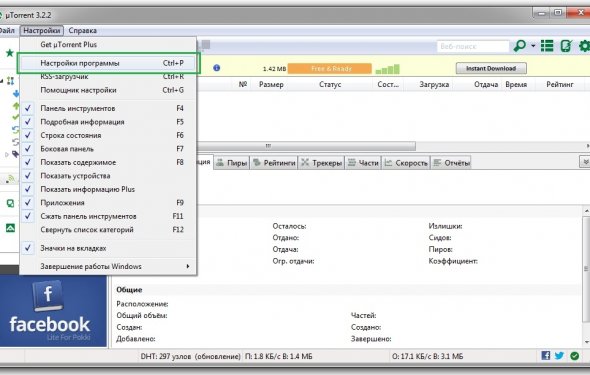Screen dimensions: 590x375
Task: Click the blue info icon in yellow bar
Action: pyautogui.click(x=216, y=68)
